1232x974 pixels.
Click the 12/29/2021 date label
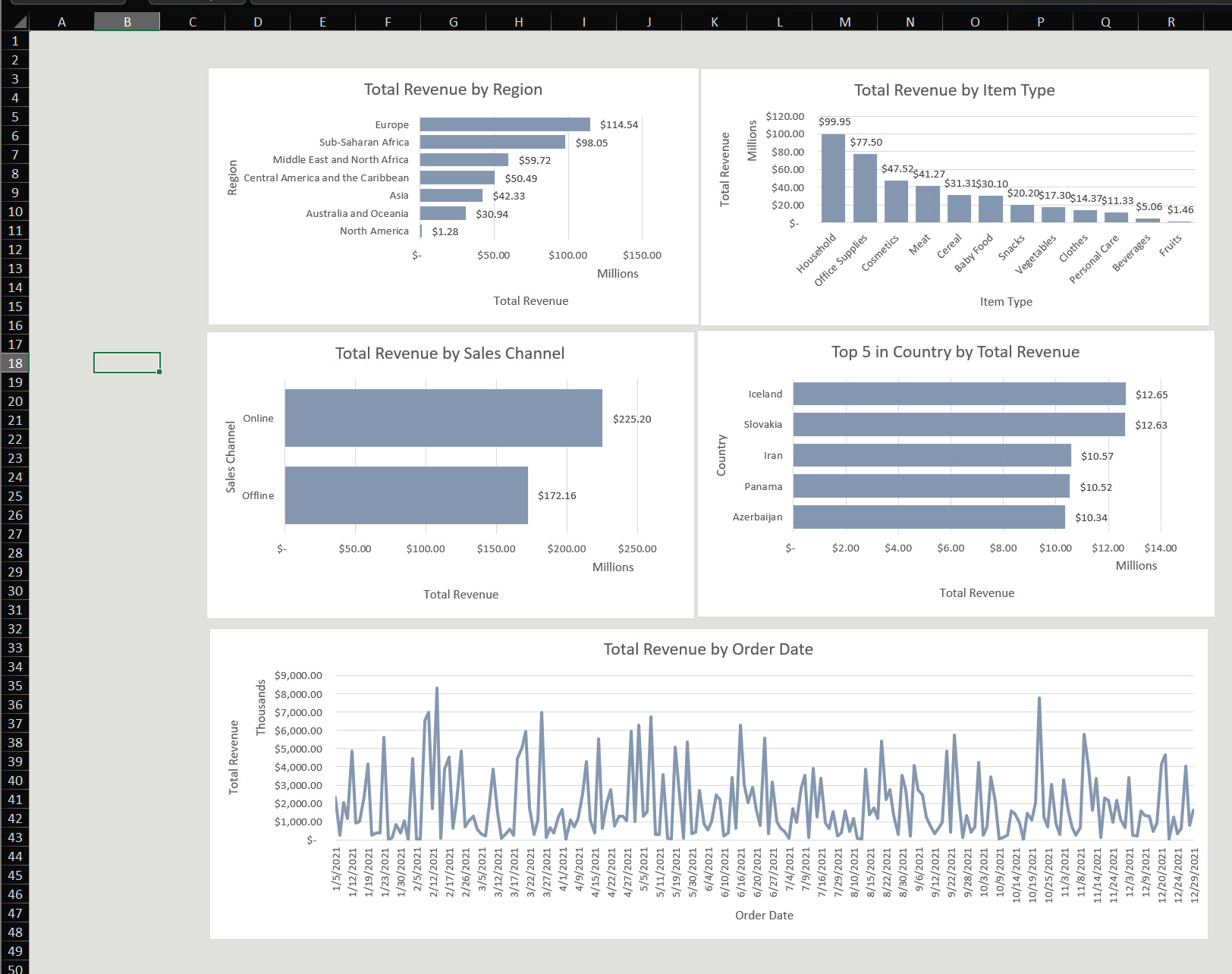(x=1194, y=875)
